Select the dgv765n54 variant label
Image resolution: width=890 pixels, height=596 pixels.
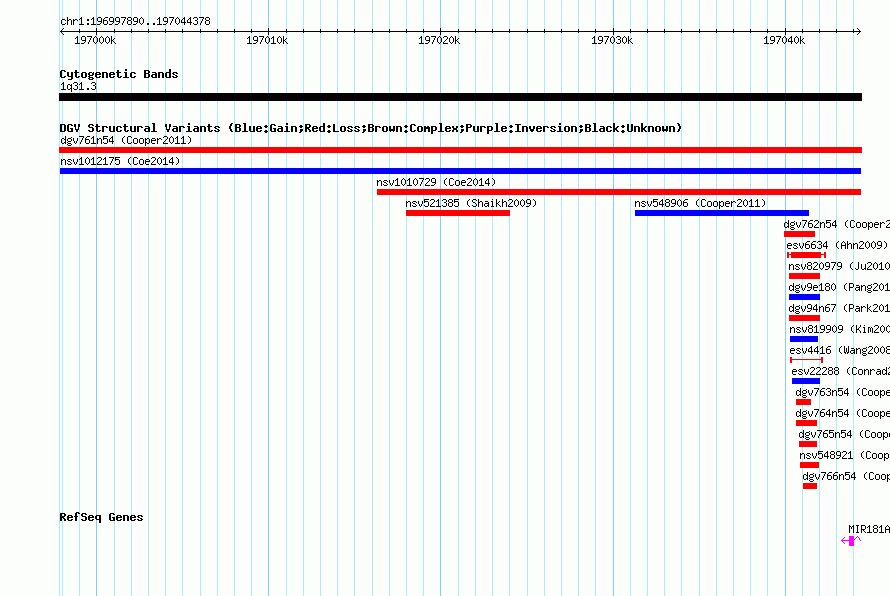click(x=844, y=434)
